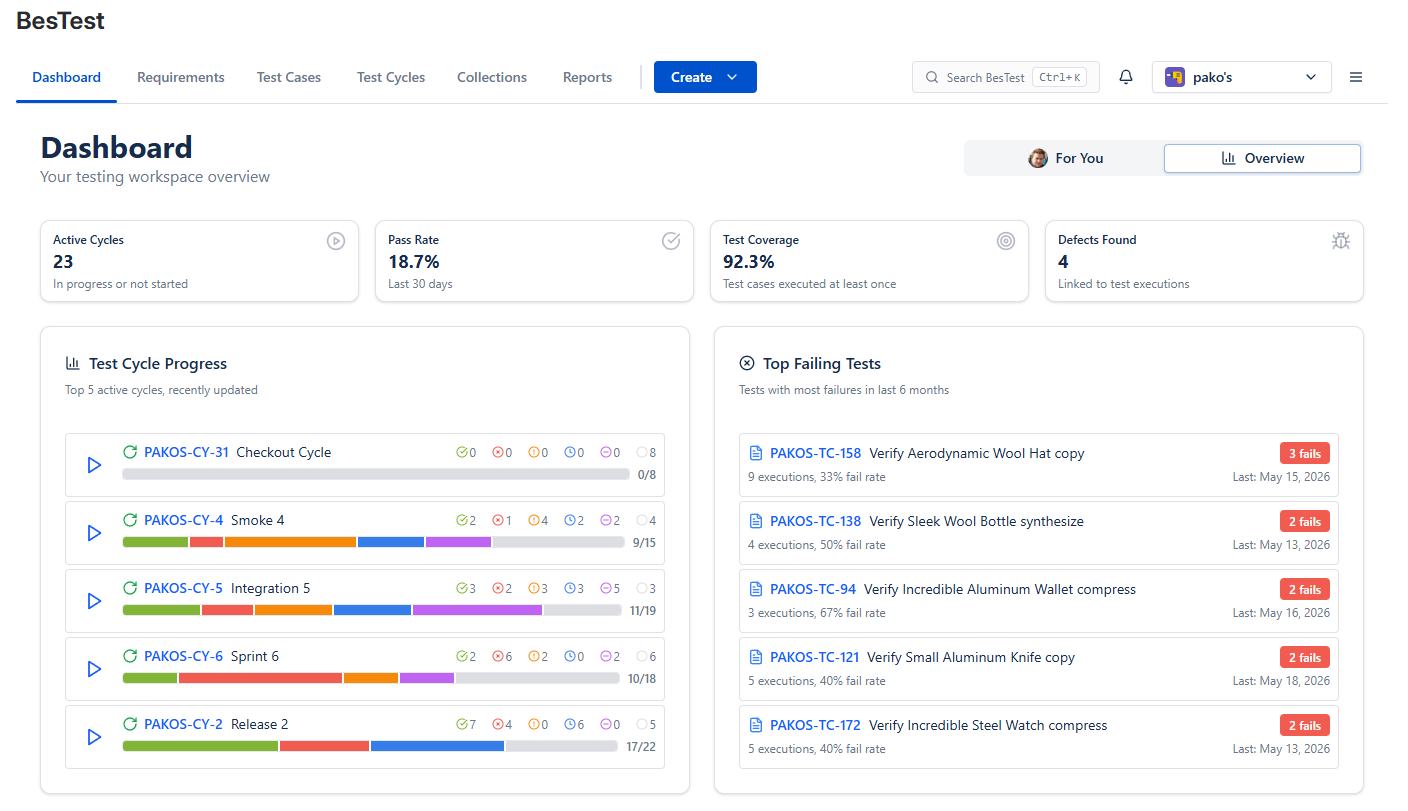Open the Test Cases tab
This screenshot has width=1408, height=811.
[289, 77]
